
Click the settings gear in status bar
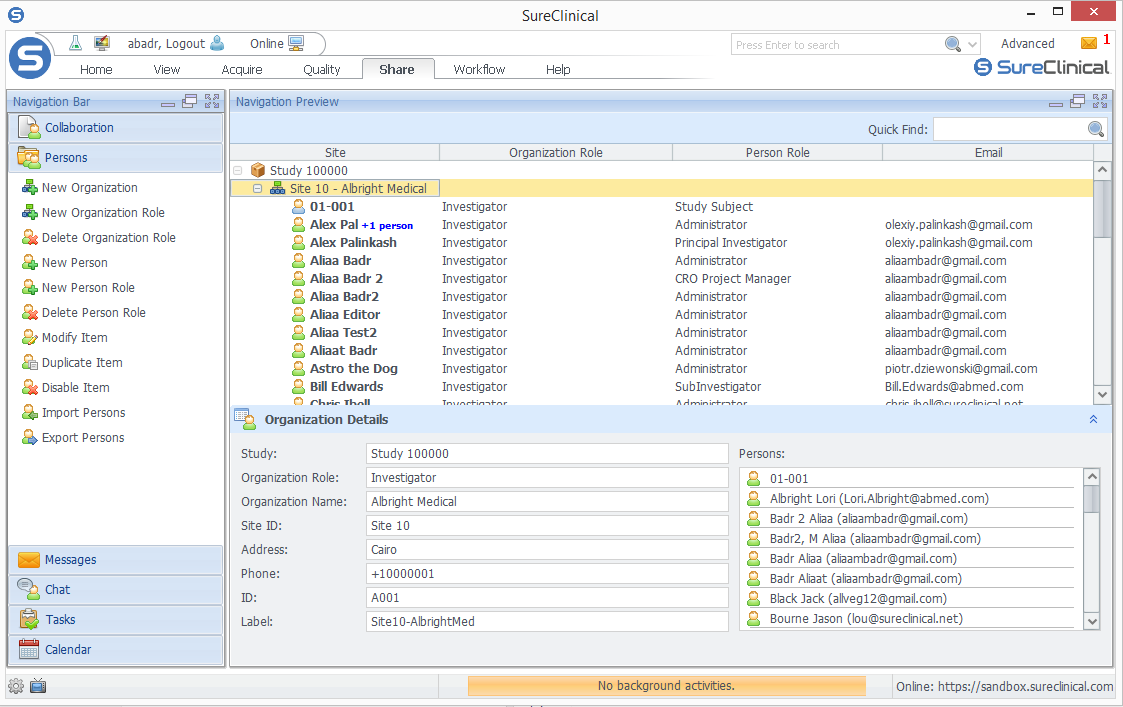tap(16, 686)
